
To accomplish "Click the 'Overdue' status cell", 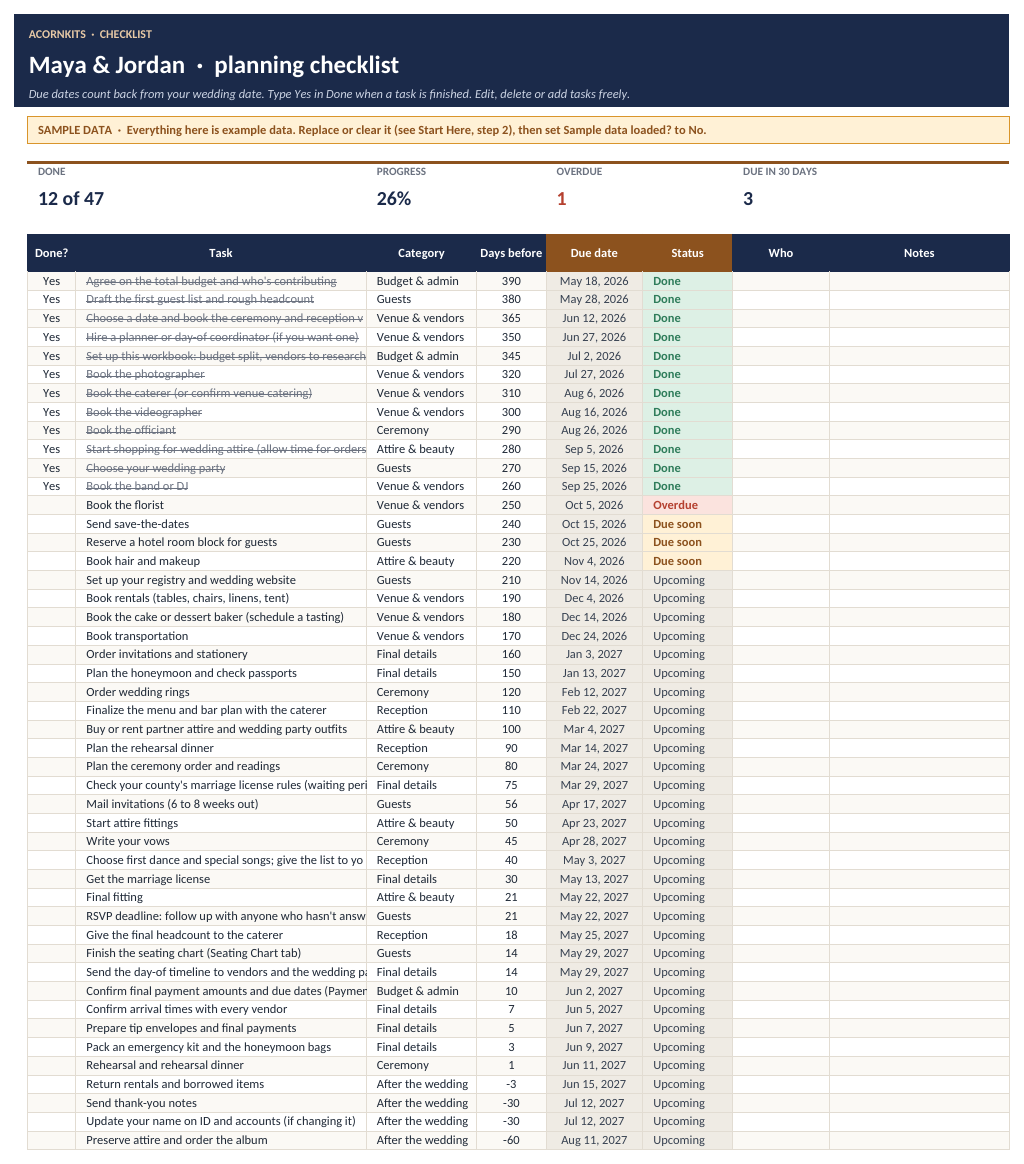I will (x=687, y=505).
